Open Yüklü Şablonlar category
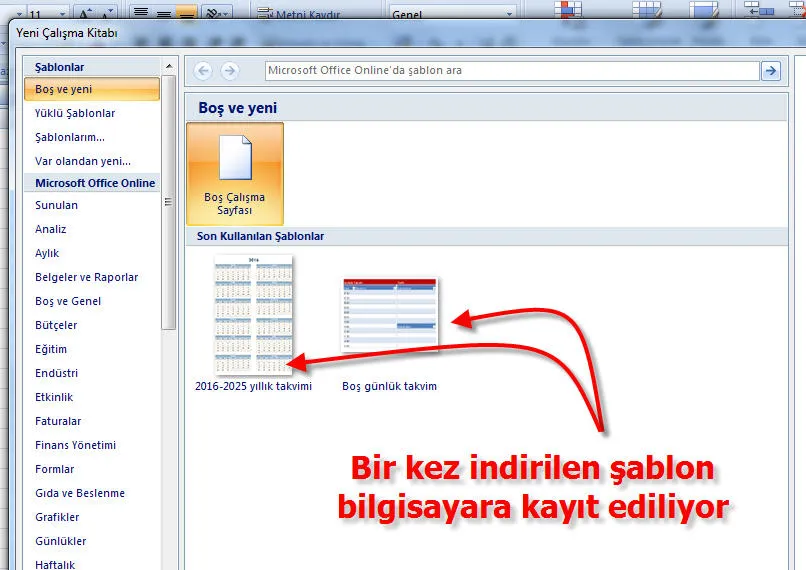This screenshot has height=570, width=806. point(75,113)
